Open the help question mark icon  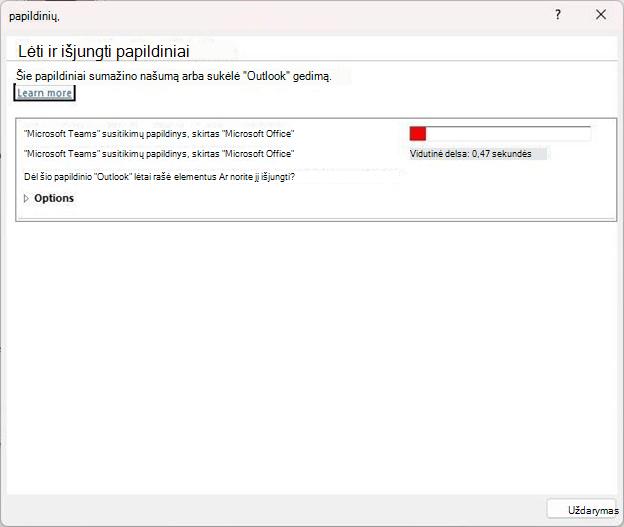(x=558, y=15)
